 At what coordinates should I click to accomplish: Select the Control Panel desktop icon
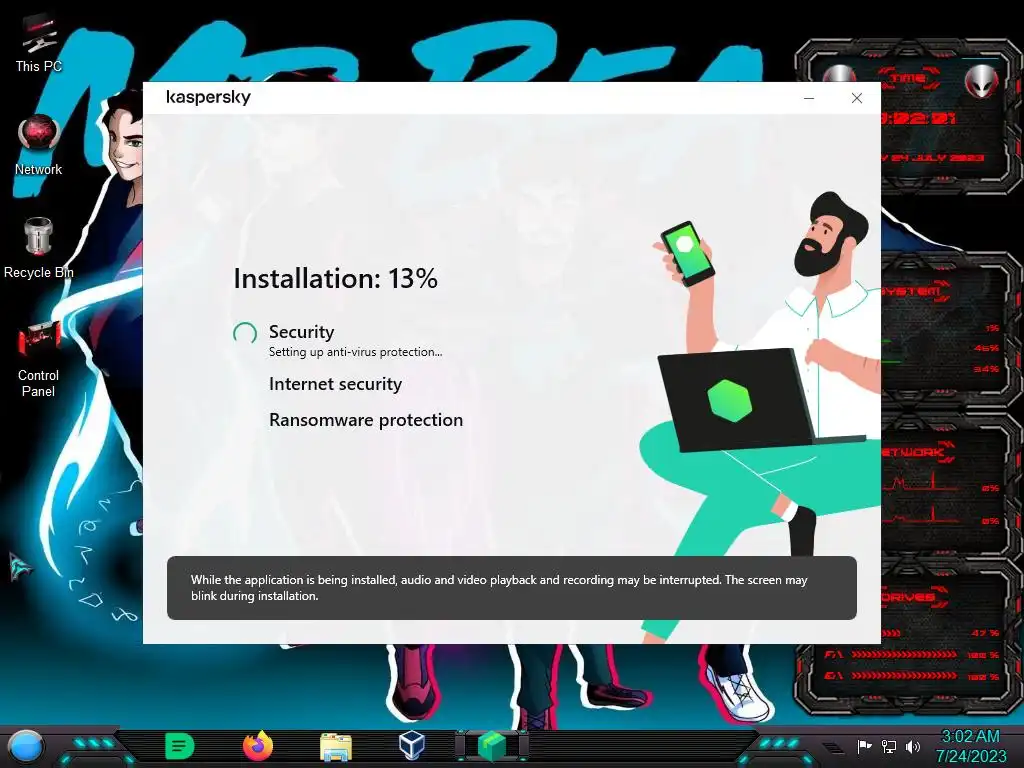click(x=39, y=360)
